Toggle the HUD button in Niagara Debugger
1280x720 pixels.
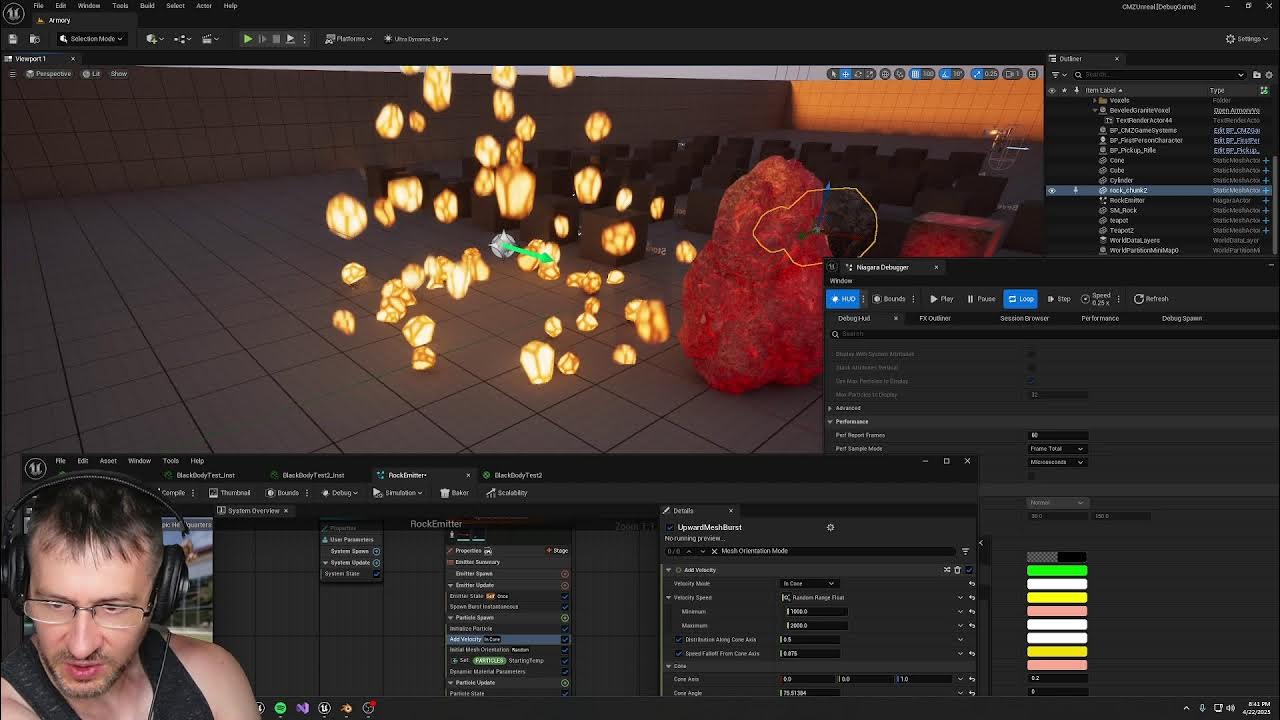843,299
